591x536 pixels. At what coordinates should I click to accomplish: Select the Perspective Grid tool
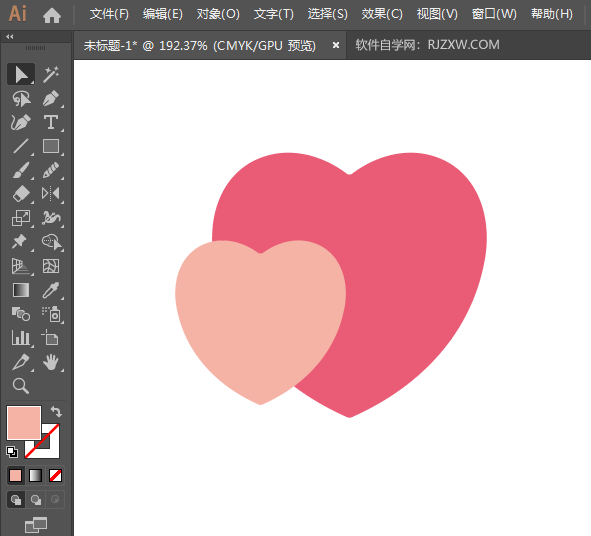click(x=21, y=266)
